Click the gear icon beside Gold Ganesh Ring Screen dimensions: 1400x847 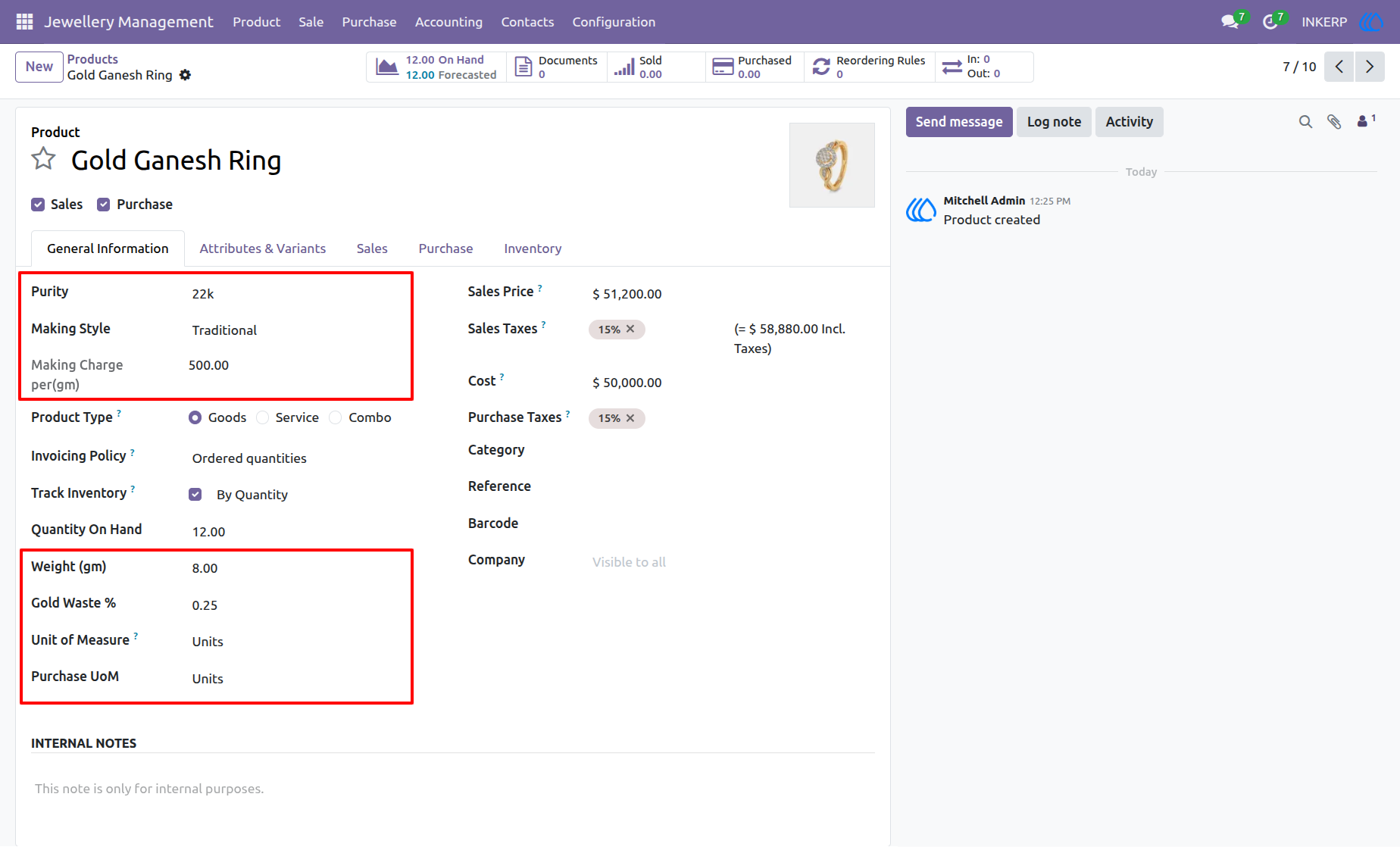point(186,75)
